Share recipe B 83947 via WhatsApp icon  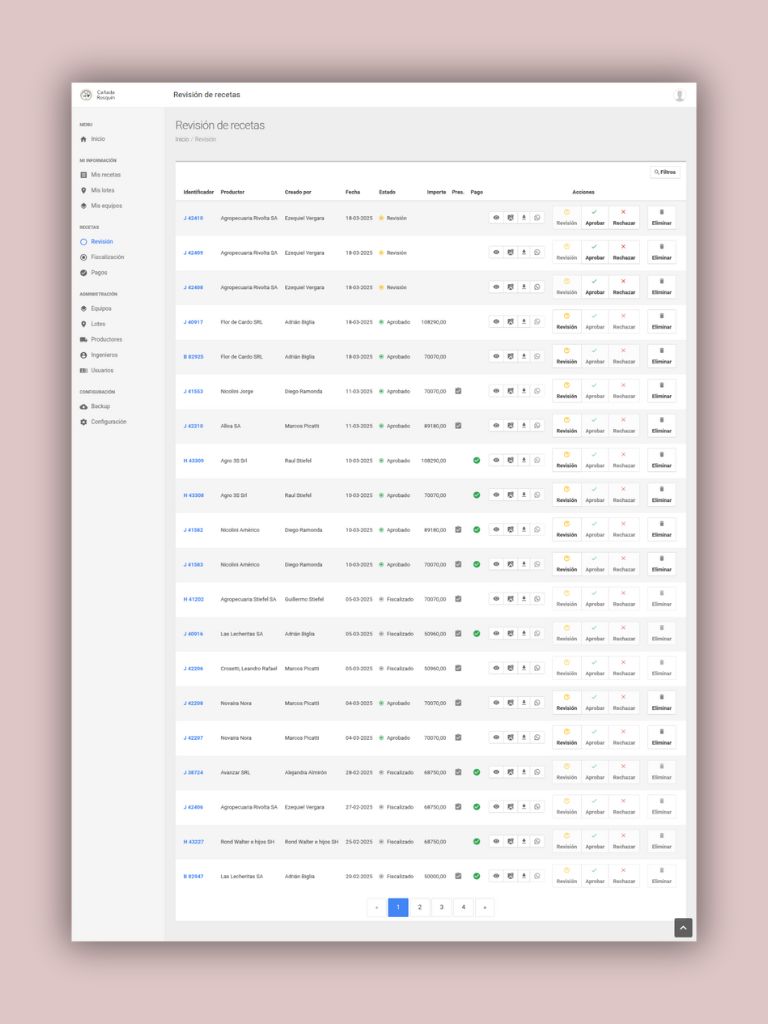[537, 876]
